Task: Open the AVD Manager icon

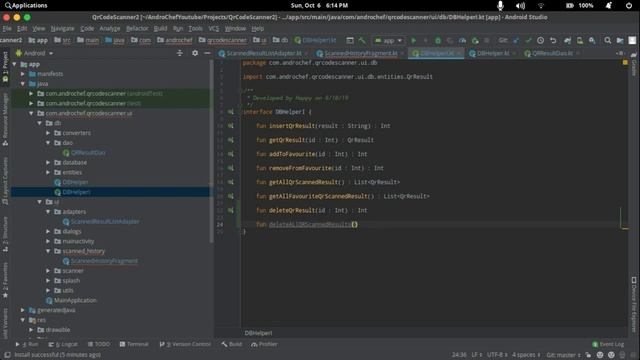Action: (x=580, y=40)
